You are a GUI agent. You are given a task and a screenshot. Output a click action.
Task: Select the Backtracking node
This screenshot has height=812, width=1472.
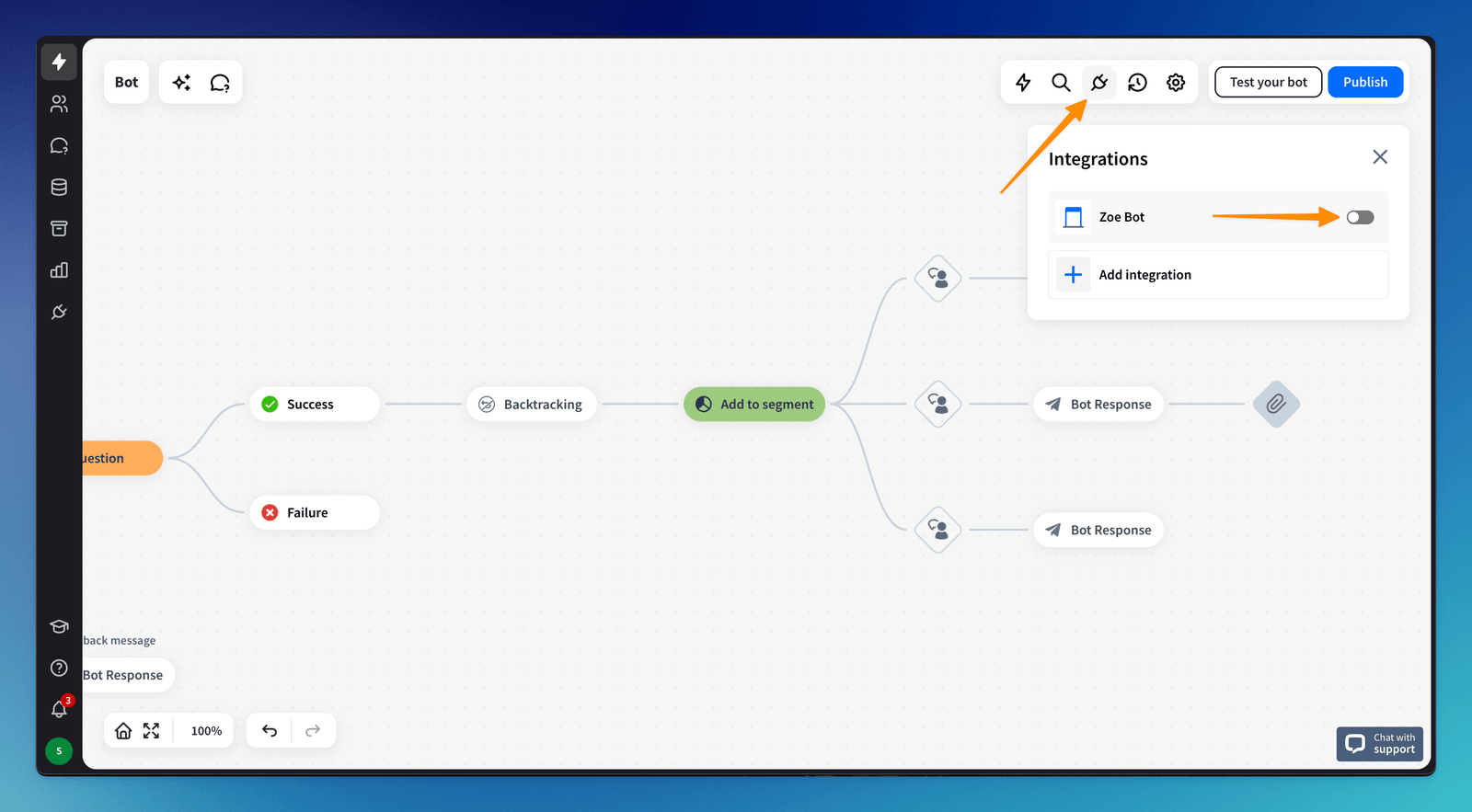click(532, 405)
